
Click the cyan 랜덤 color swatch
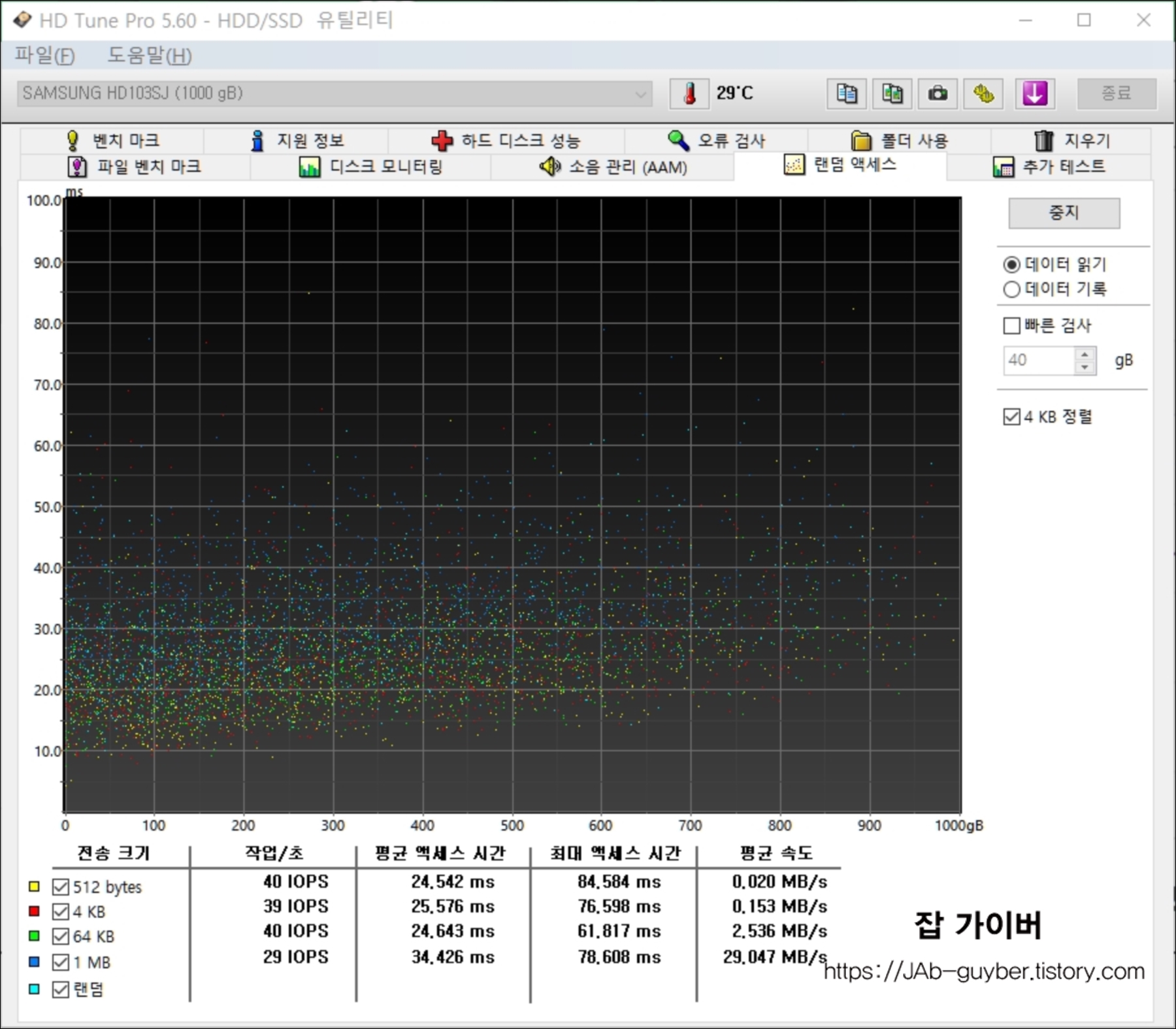click(x=34, y=989)
